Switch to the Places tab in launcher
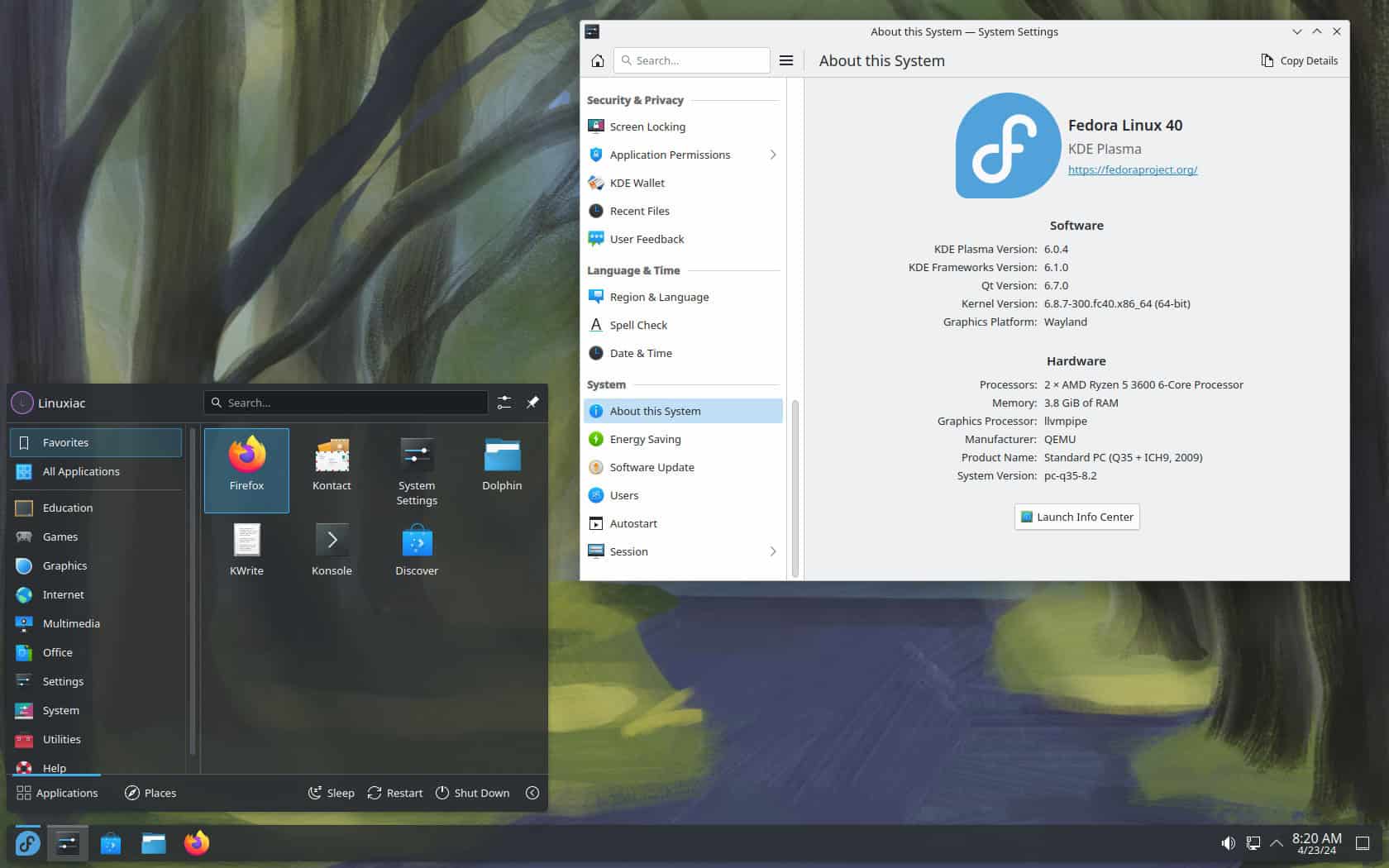 [x=150, y=793]
